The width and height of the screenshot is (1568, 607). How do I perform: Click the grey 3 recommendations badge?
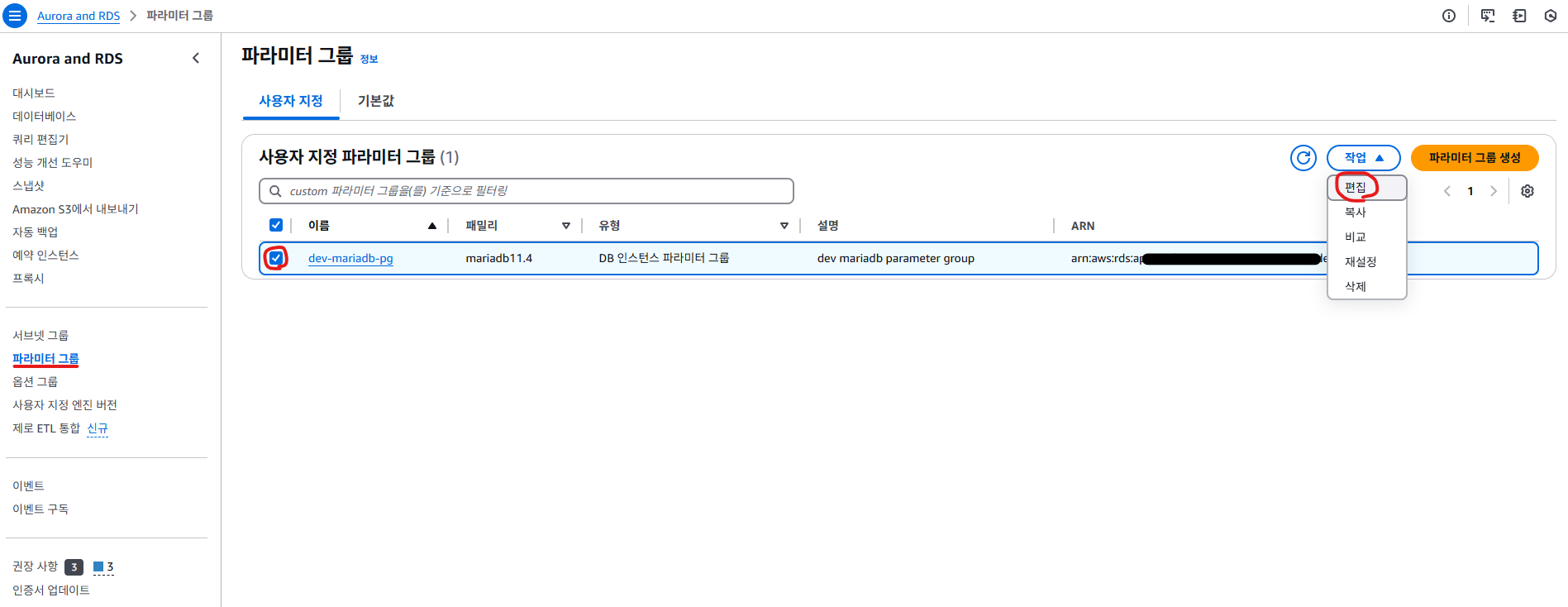(74, 567)
